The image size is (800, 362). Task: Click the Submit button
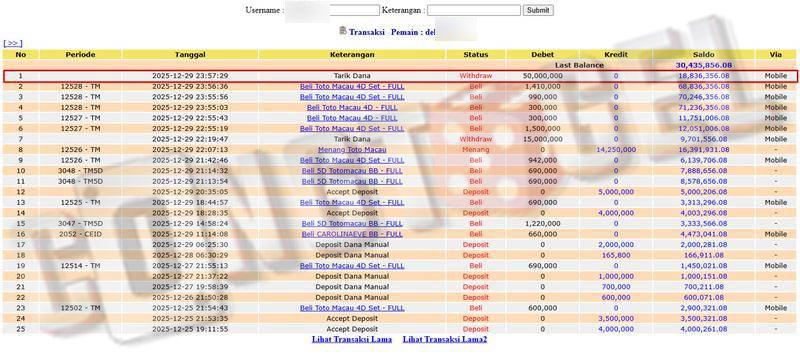538,10
